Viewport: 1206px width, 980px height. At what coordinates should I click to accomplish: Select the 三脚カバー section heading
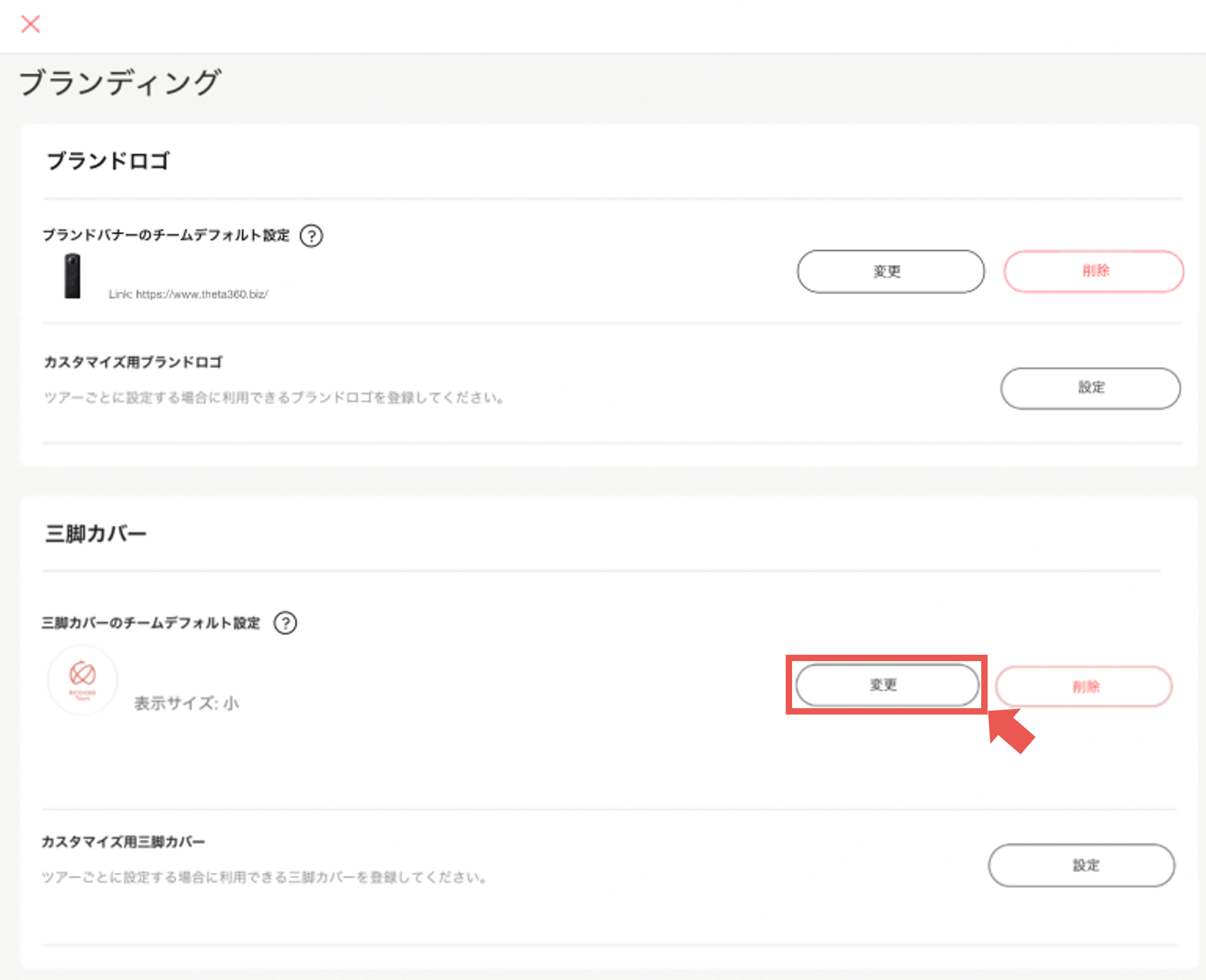97,532
